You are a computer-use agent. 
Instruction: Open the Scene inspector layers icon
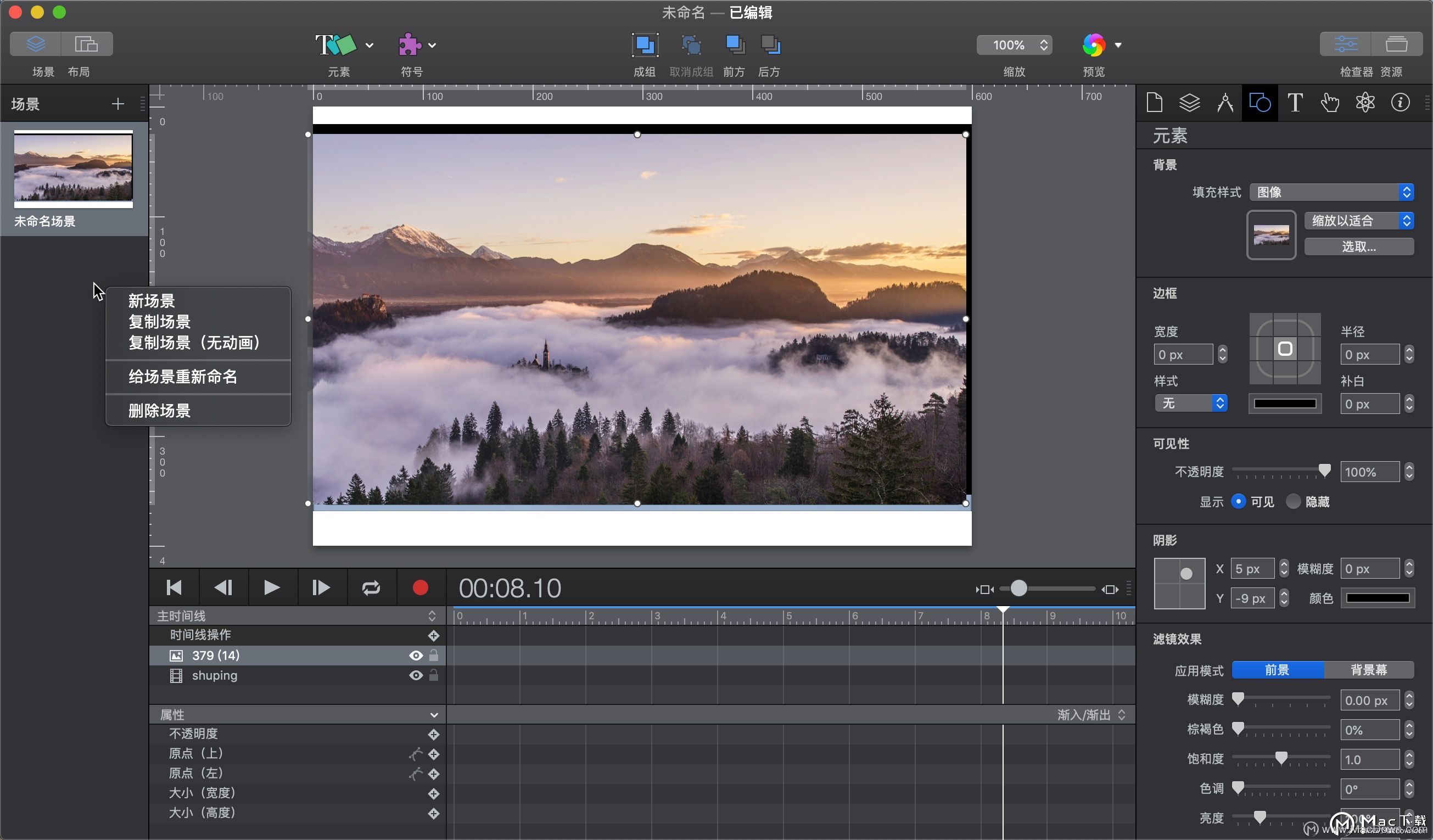tap(1190, 103)
